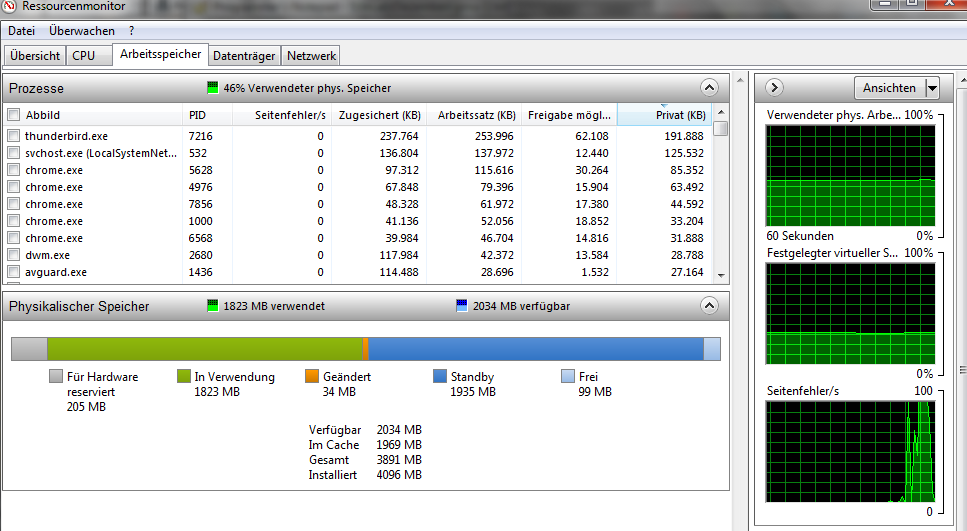Click the green icon beside 1823 MB verwendet

[x=213, y=305]
